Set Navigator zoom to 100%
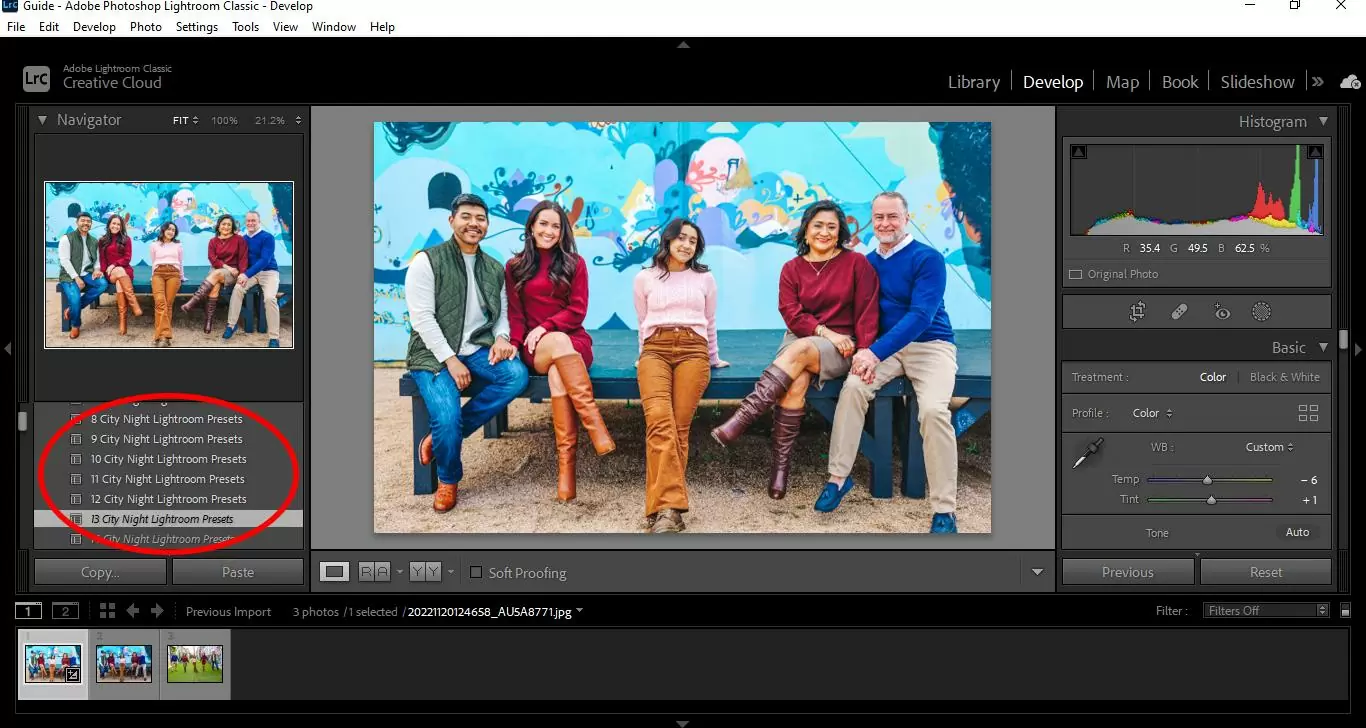1366x728 pixels. click(224, 120)
